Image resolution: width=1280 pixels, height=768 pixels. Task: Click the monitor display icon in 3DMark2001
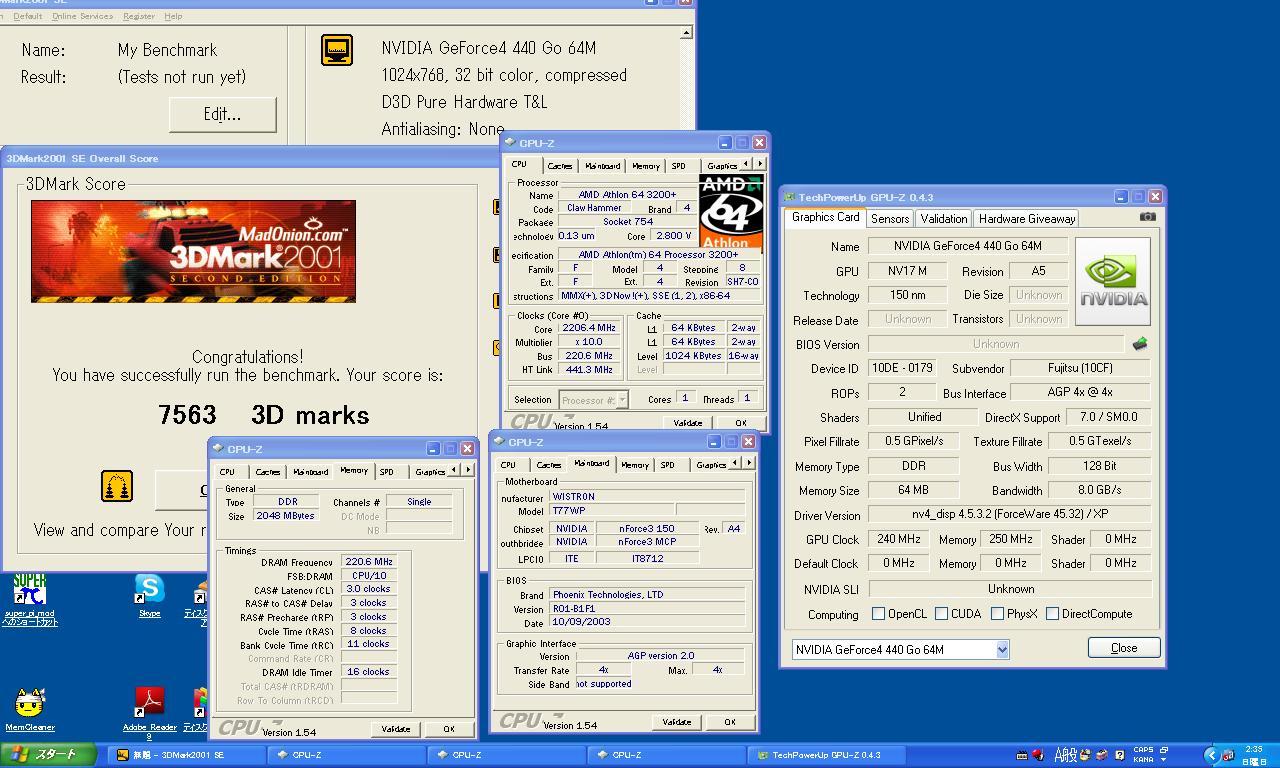[337, 50]
